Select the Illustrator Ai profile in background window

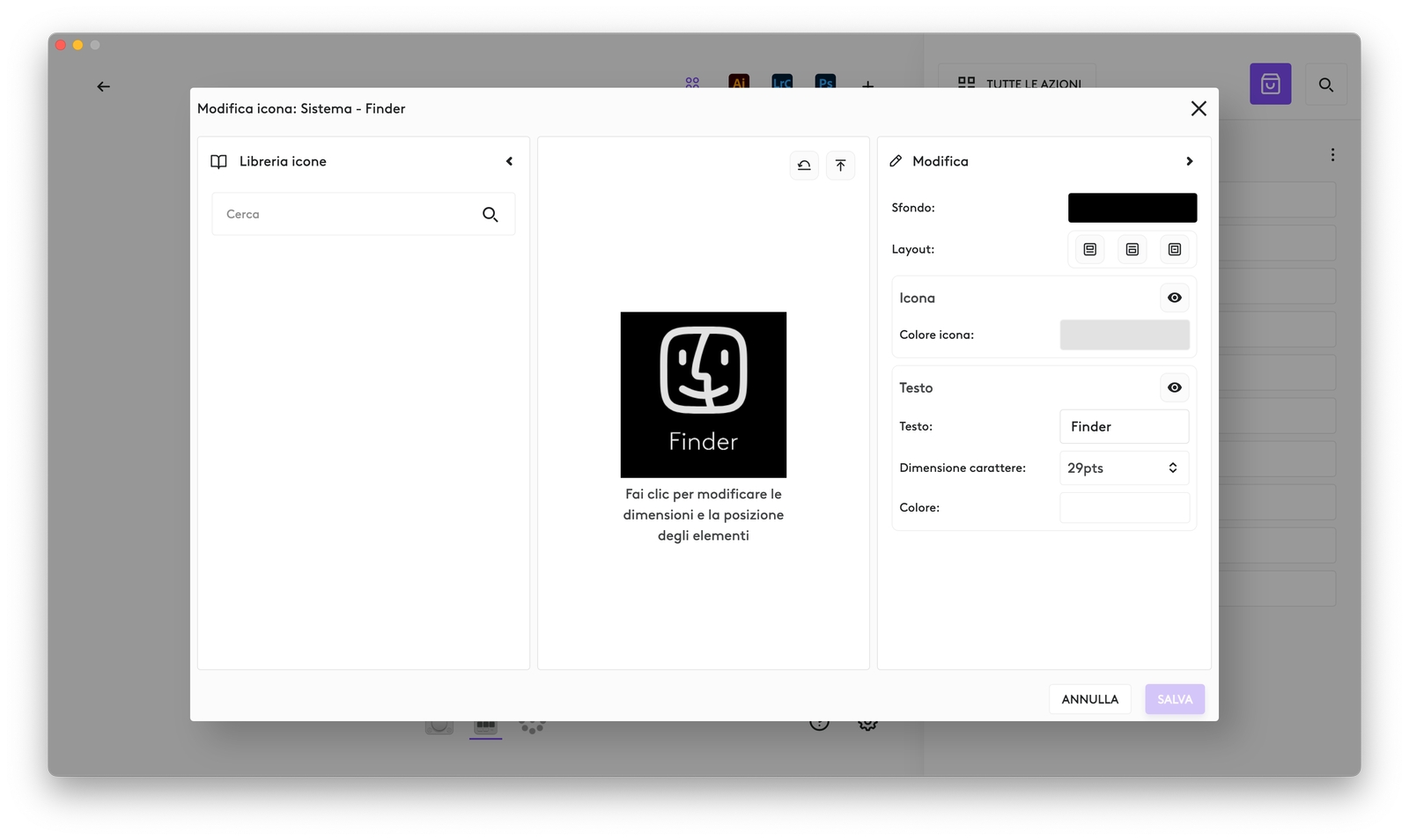click(x=739, y=81)
